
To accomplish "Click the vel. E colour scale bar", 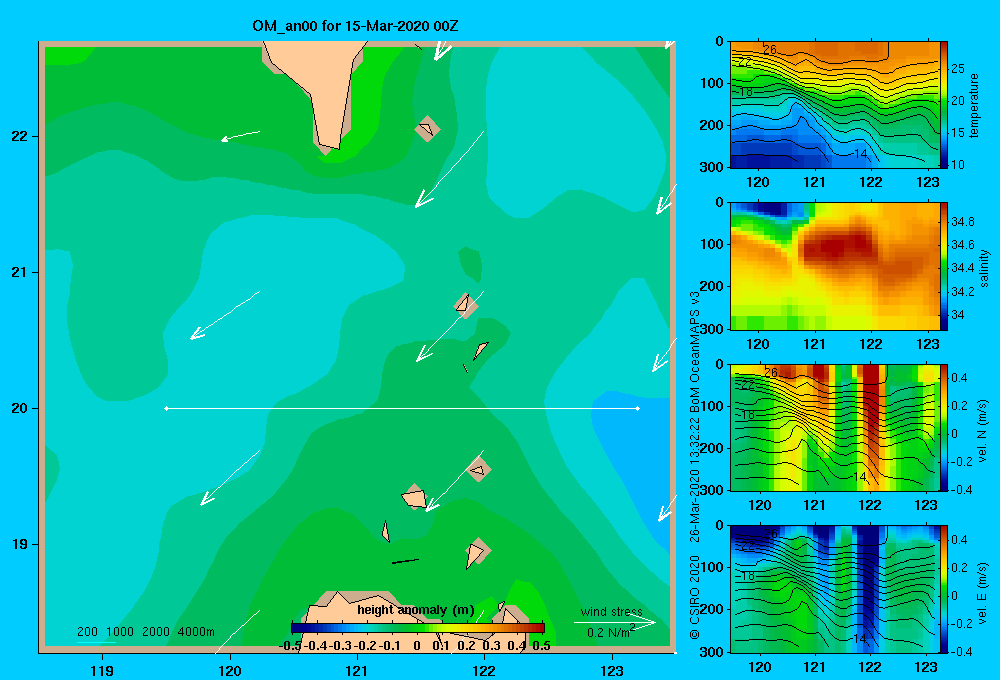I will point(944,589).
